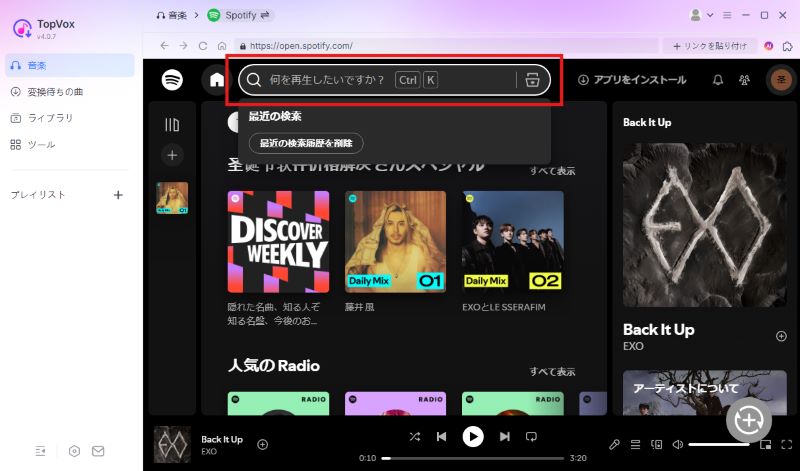Click the TopVox settings hexagon icon
This screenshot has height=471, width=800.
point(74,451)
